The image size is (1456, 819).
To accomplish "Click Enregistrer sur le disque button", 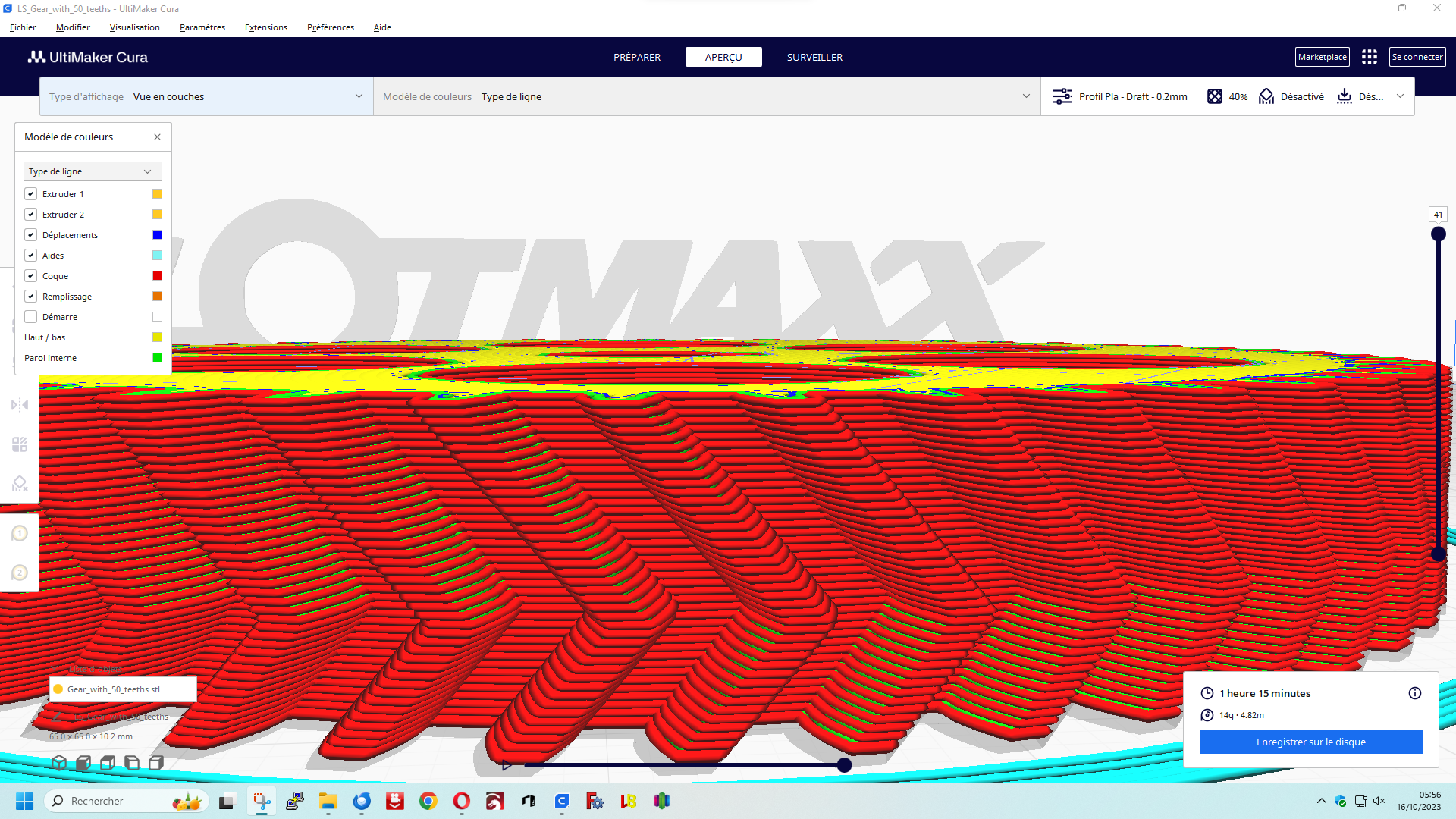I will [1310, 742].
